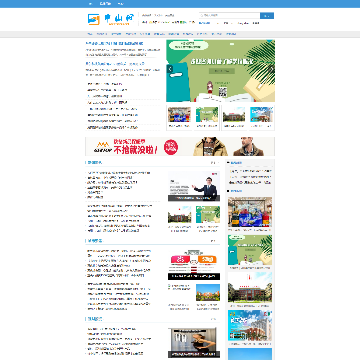Image resolution: width=360 pixels, height=360 pixels.
Task: Open the last item in the gray navigation bar
Action: [x=231, y=34]
